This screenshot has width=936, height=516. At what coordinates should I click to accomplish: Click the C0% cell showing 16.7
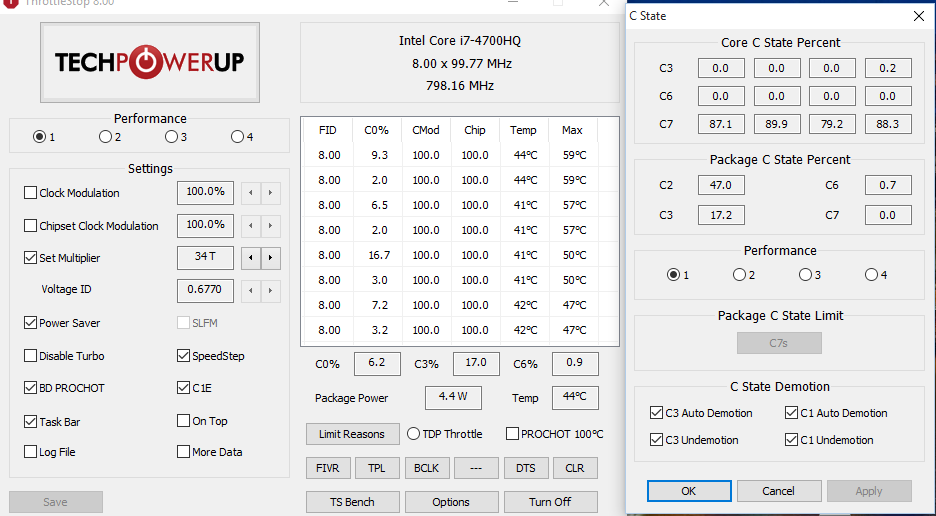tap(379, 255)
